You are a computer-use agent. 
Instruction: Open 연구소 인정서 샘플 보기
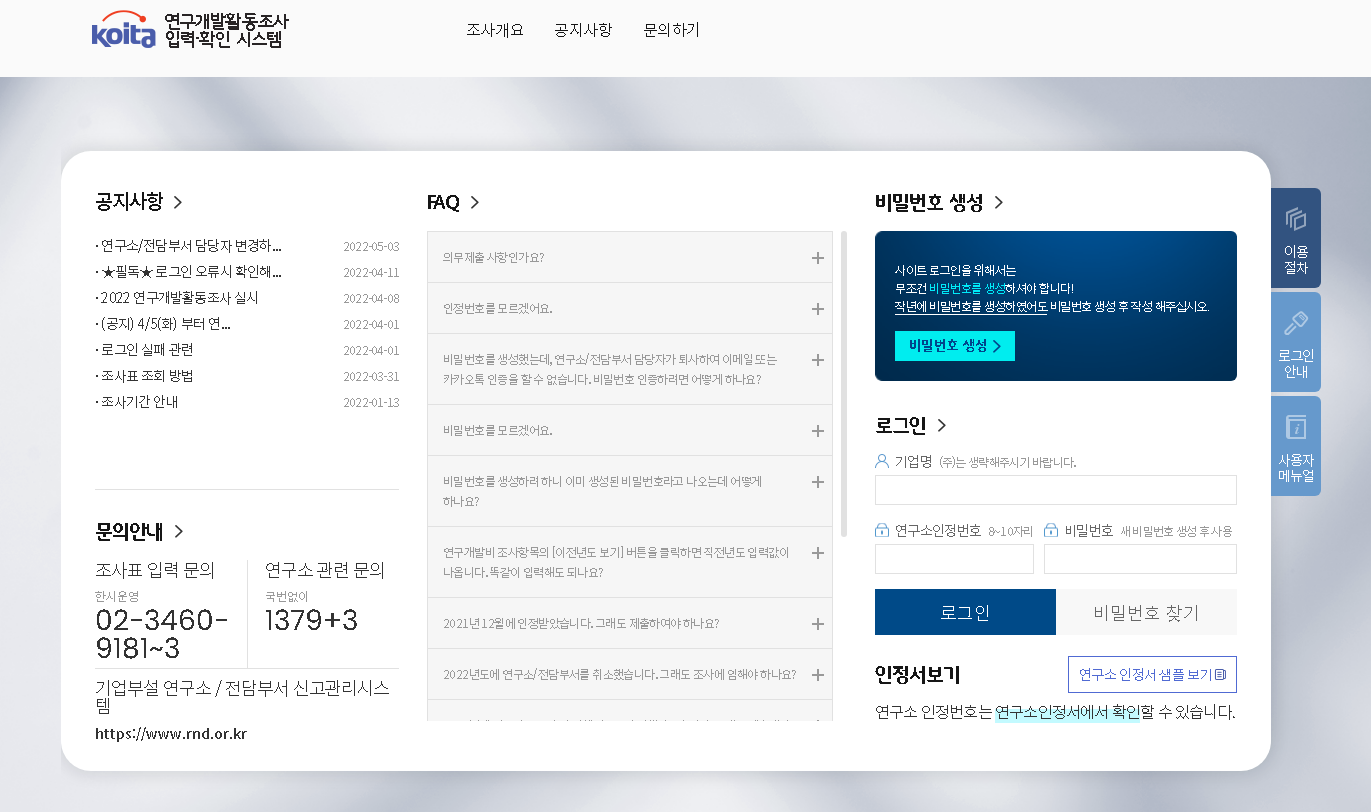(x=1152, y=675)
